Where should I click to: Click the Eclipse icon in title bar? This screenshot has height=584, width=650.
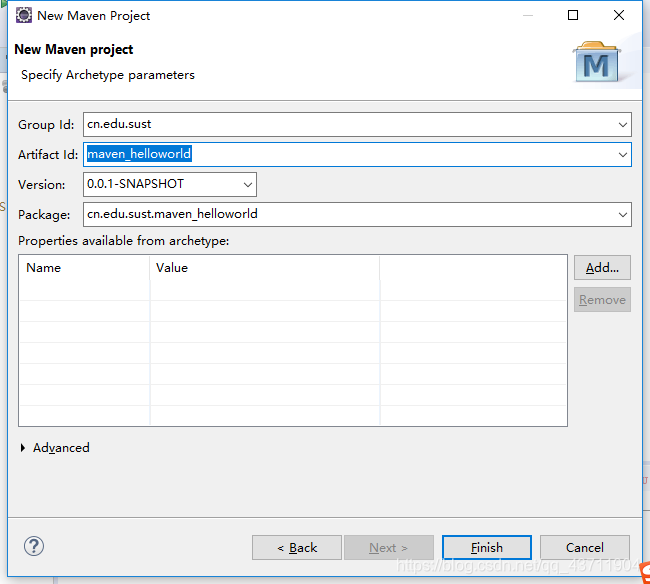[24, 15]
